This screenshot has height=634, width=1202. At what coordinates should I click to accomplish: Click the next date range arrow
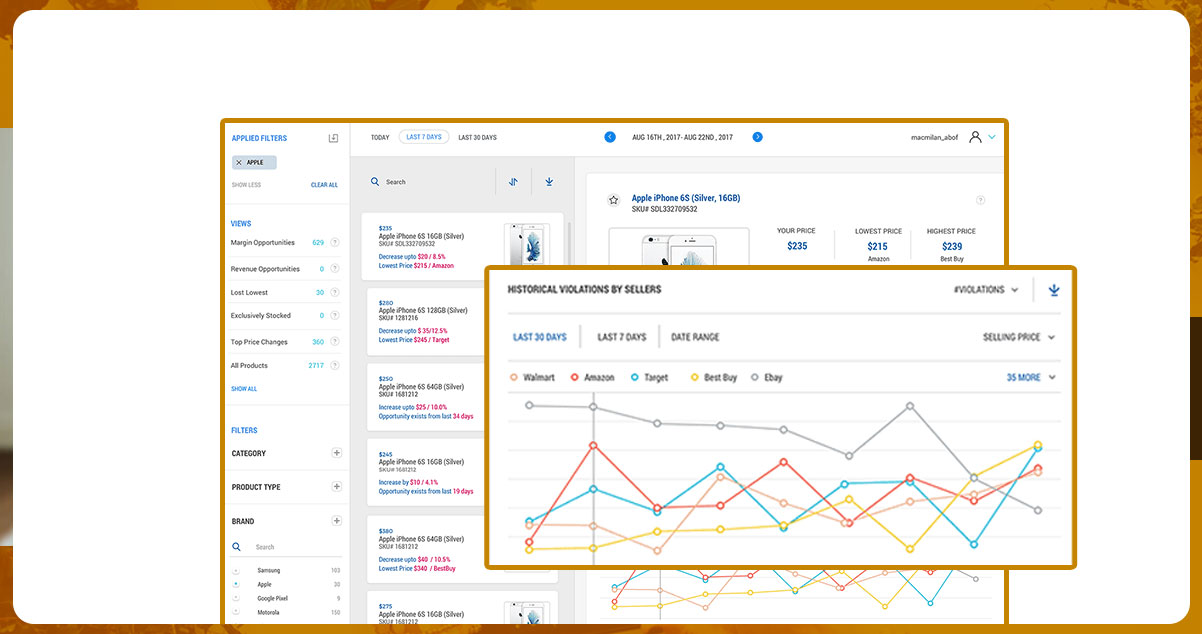tap(757, 137)
